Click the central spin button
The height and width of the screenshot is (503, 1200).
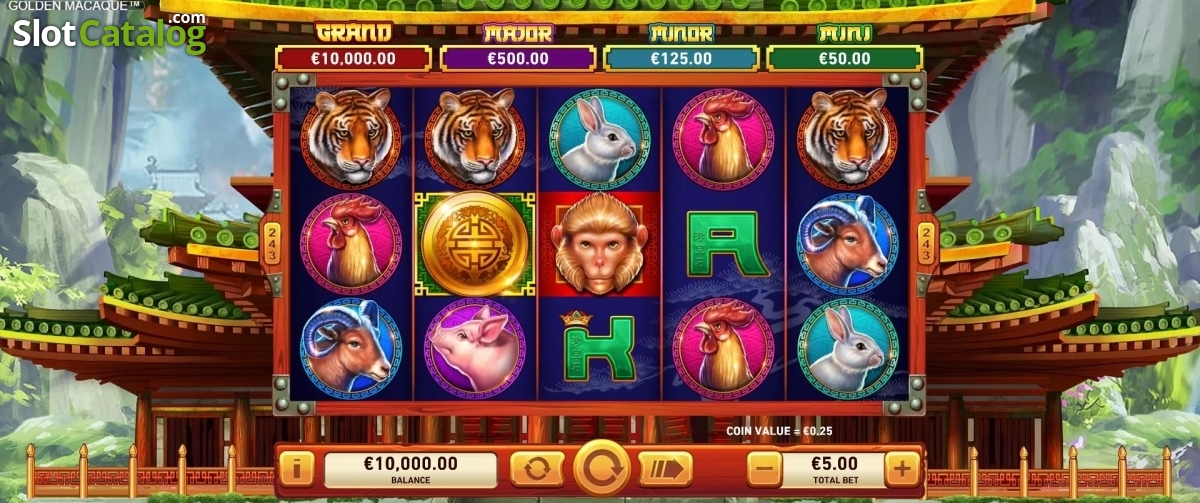tap(602, 468)
